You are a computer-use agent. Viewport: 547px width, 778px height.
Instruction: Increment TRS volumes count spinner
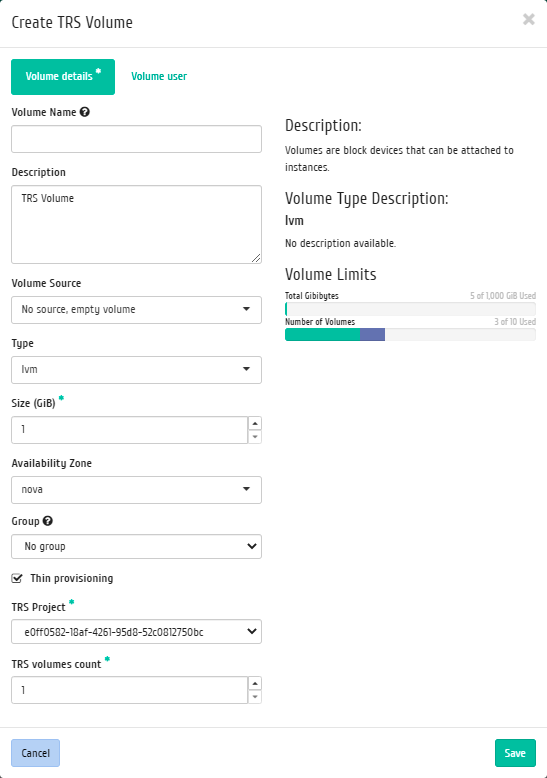point(255,683)
